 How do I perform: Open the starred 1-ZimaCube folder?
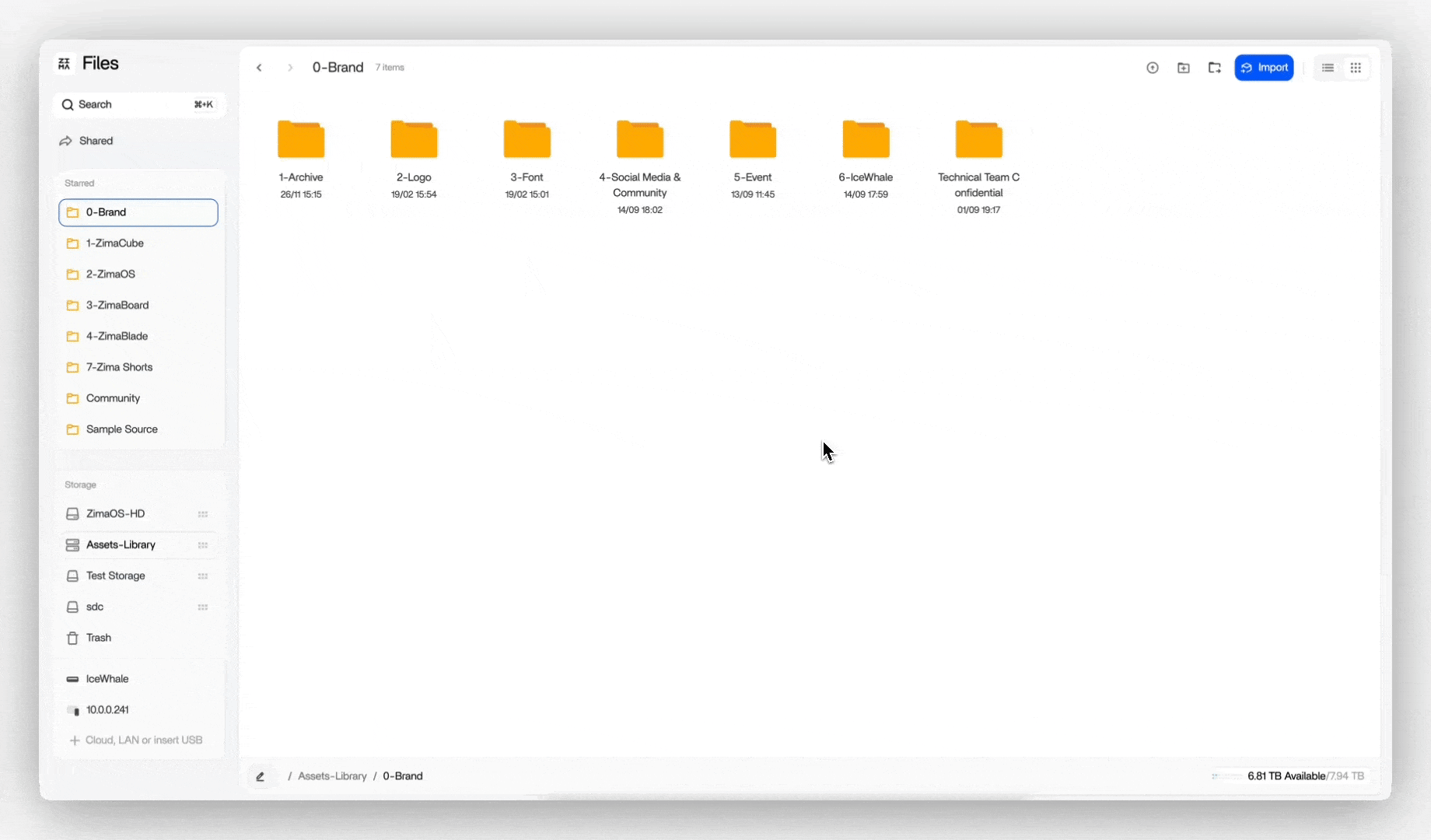click(x=138, y=243)
